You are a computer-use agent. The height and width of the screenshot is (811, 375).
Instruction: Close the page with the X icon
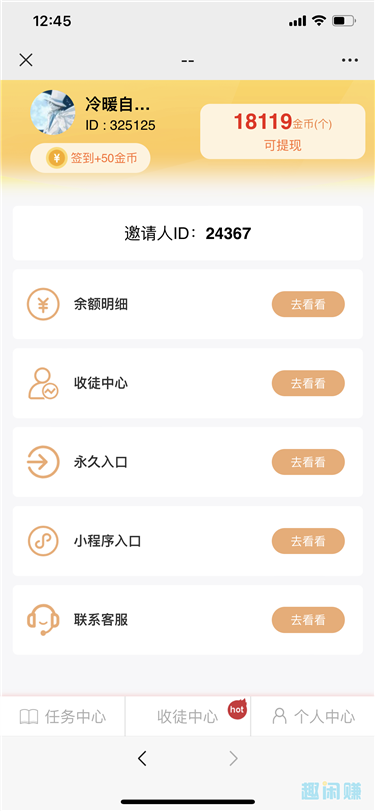(x=26, y=60)
